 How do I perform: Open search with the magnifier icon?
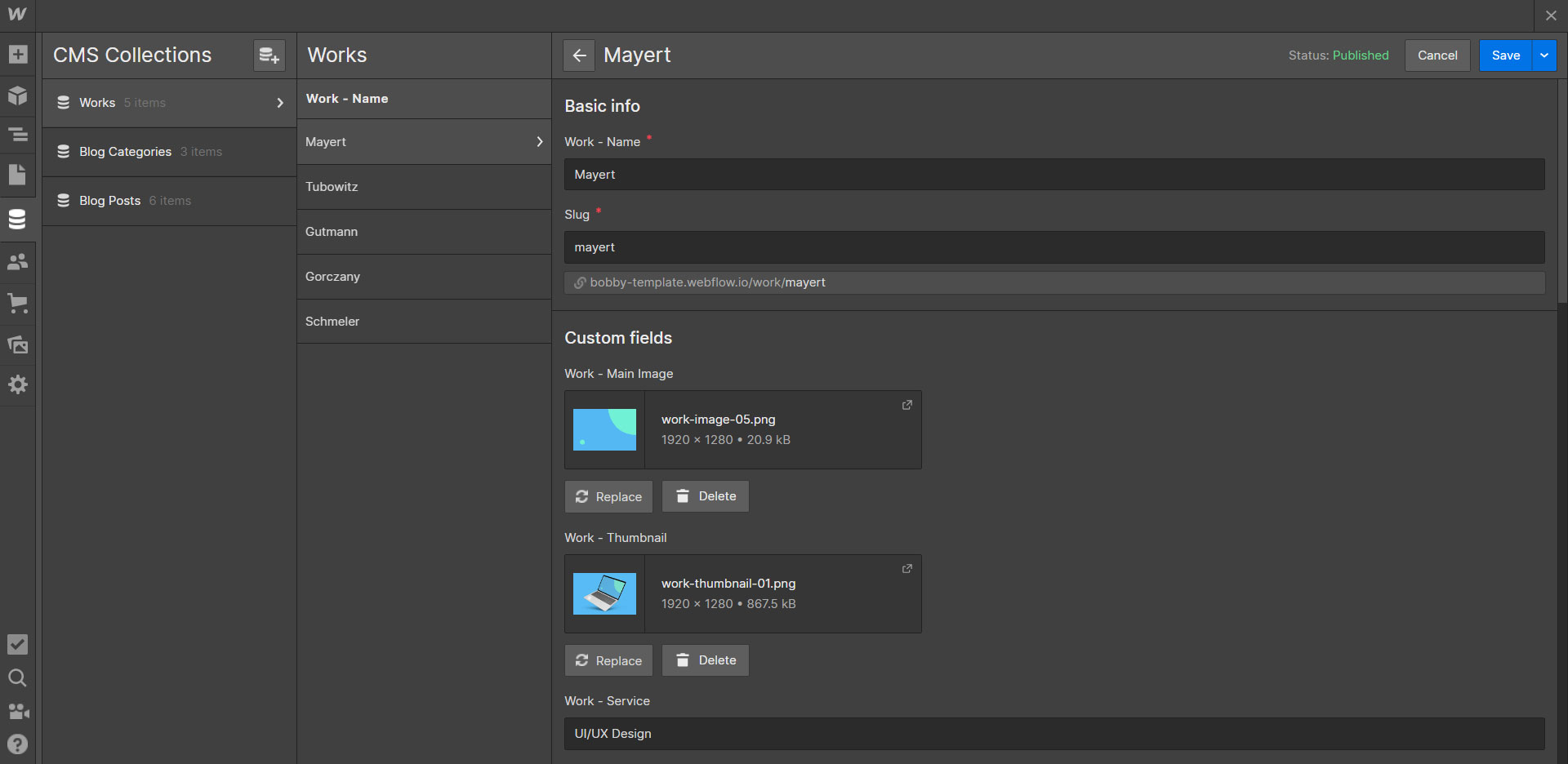click(x=17, y=677)
